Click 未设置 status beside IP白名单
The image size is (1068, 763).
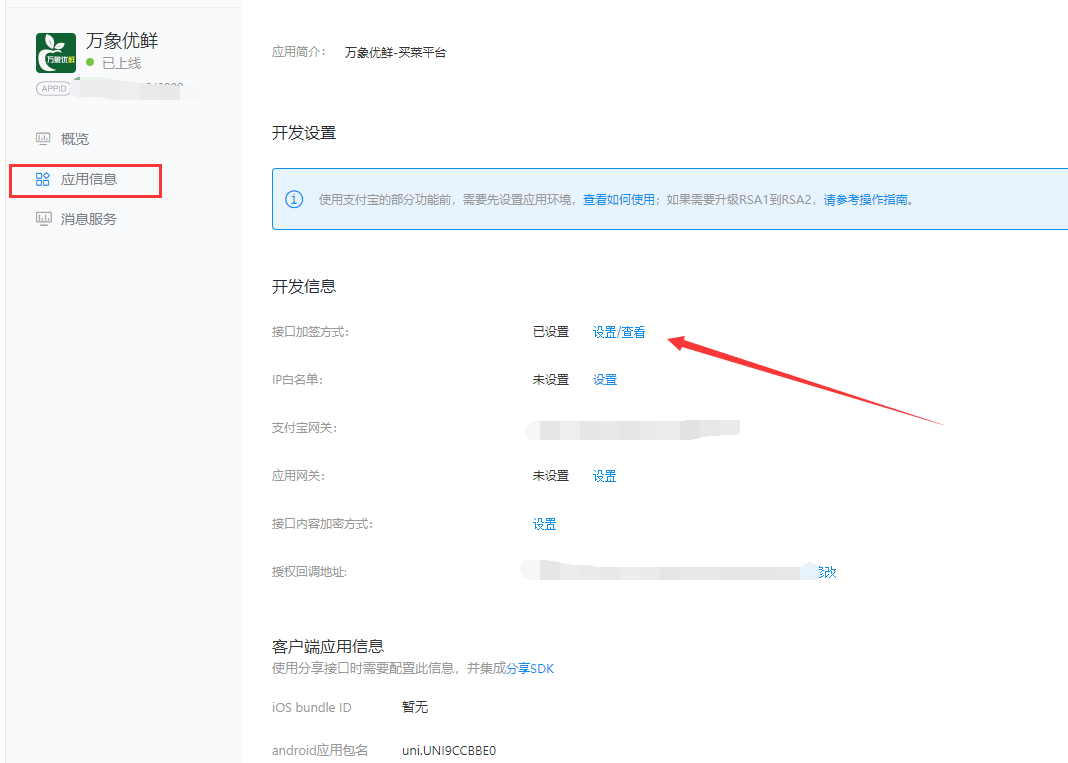click(x=550, y=379)
